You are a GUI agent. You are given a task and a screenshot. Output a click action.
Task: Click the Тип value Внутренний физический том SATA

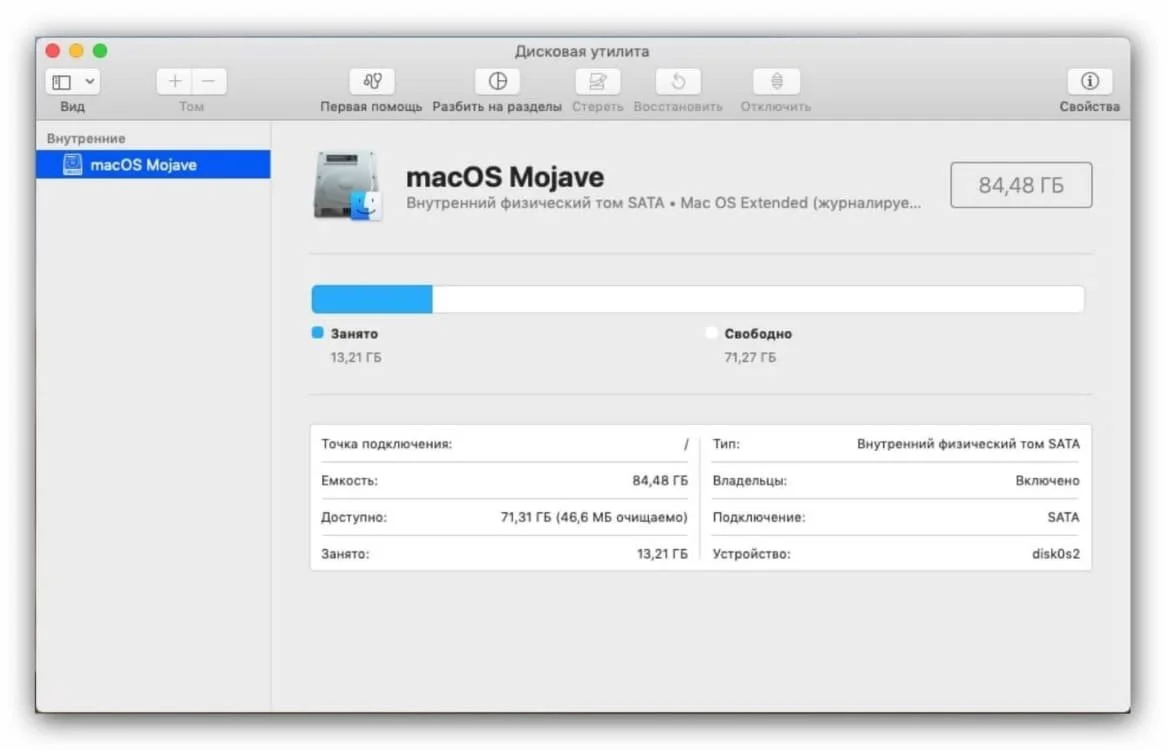(968, 444)
